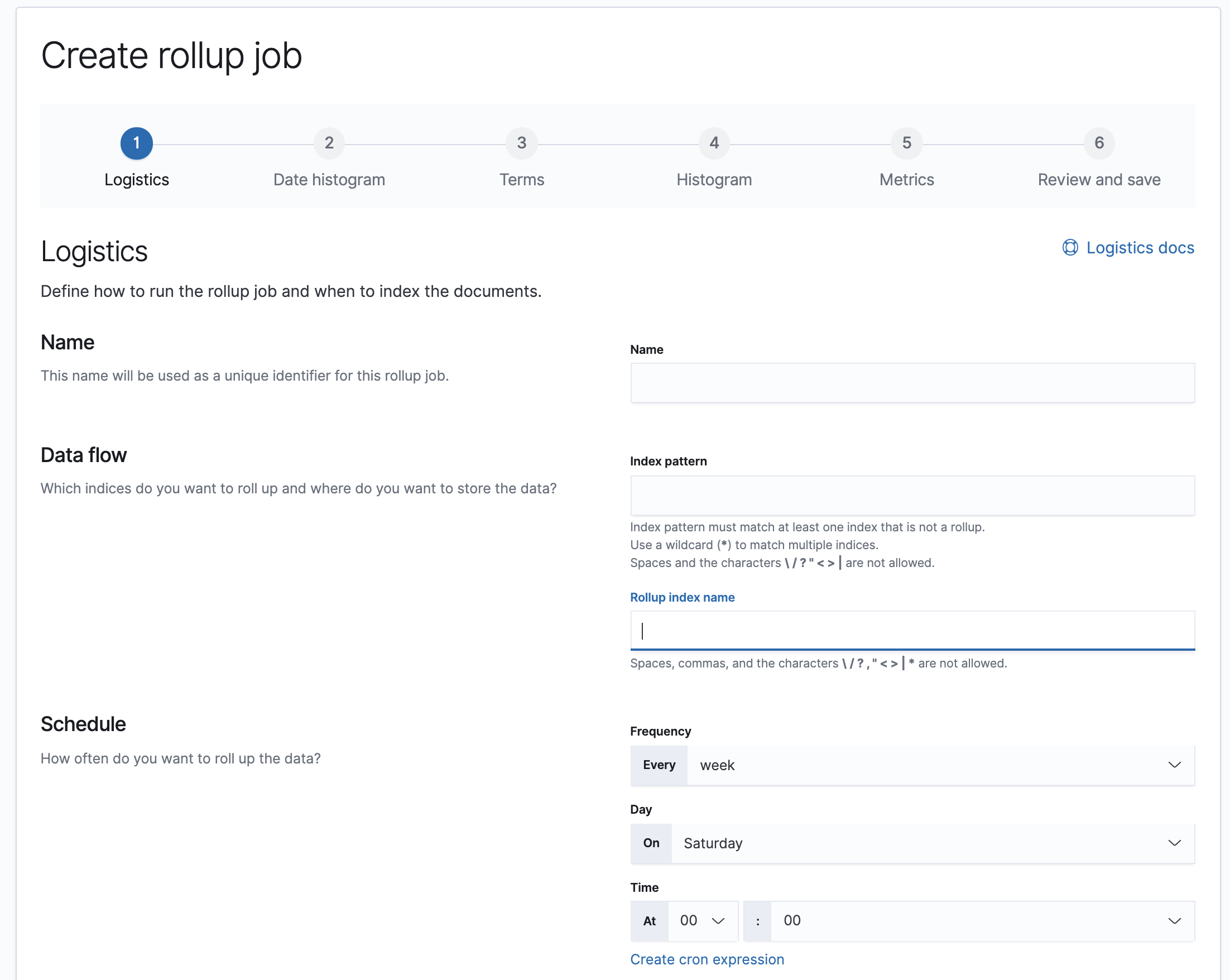Click the Date histogram step label
The width and height of the screenshot is (1230, 980).
[329, 180]
